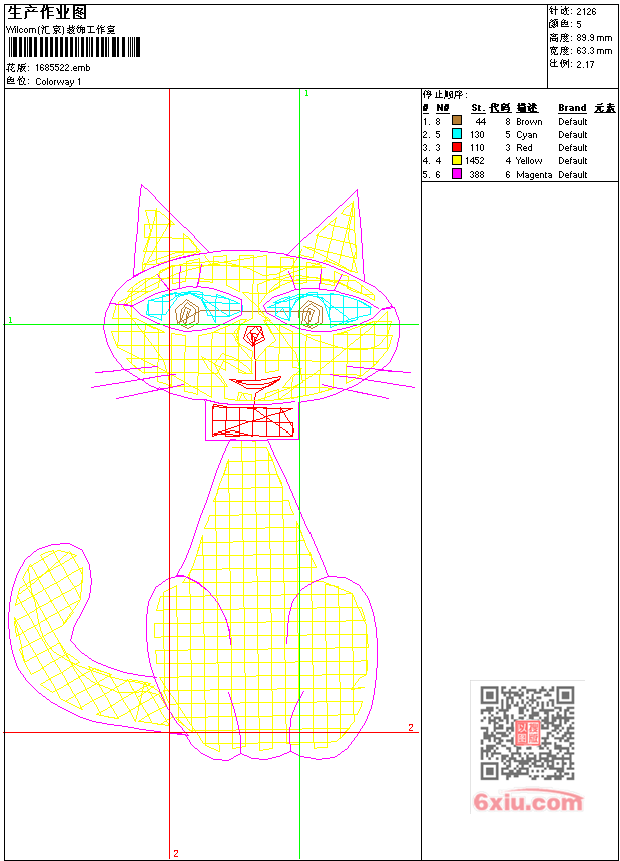
Task: Click the Colorway 1 label
Action: (58, 81)
